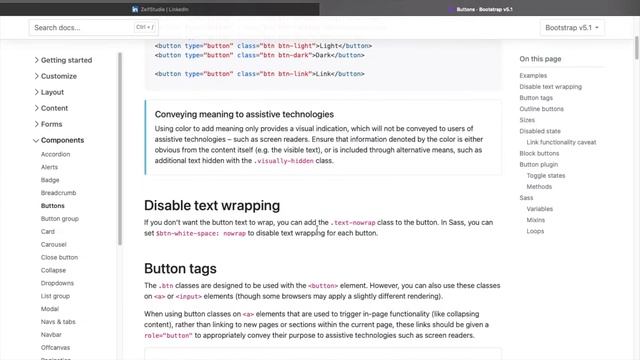
Task: Jump to Outline buttons in page contents
Action: click(541, 109)
